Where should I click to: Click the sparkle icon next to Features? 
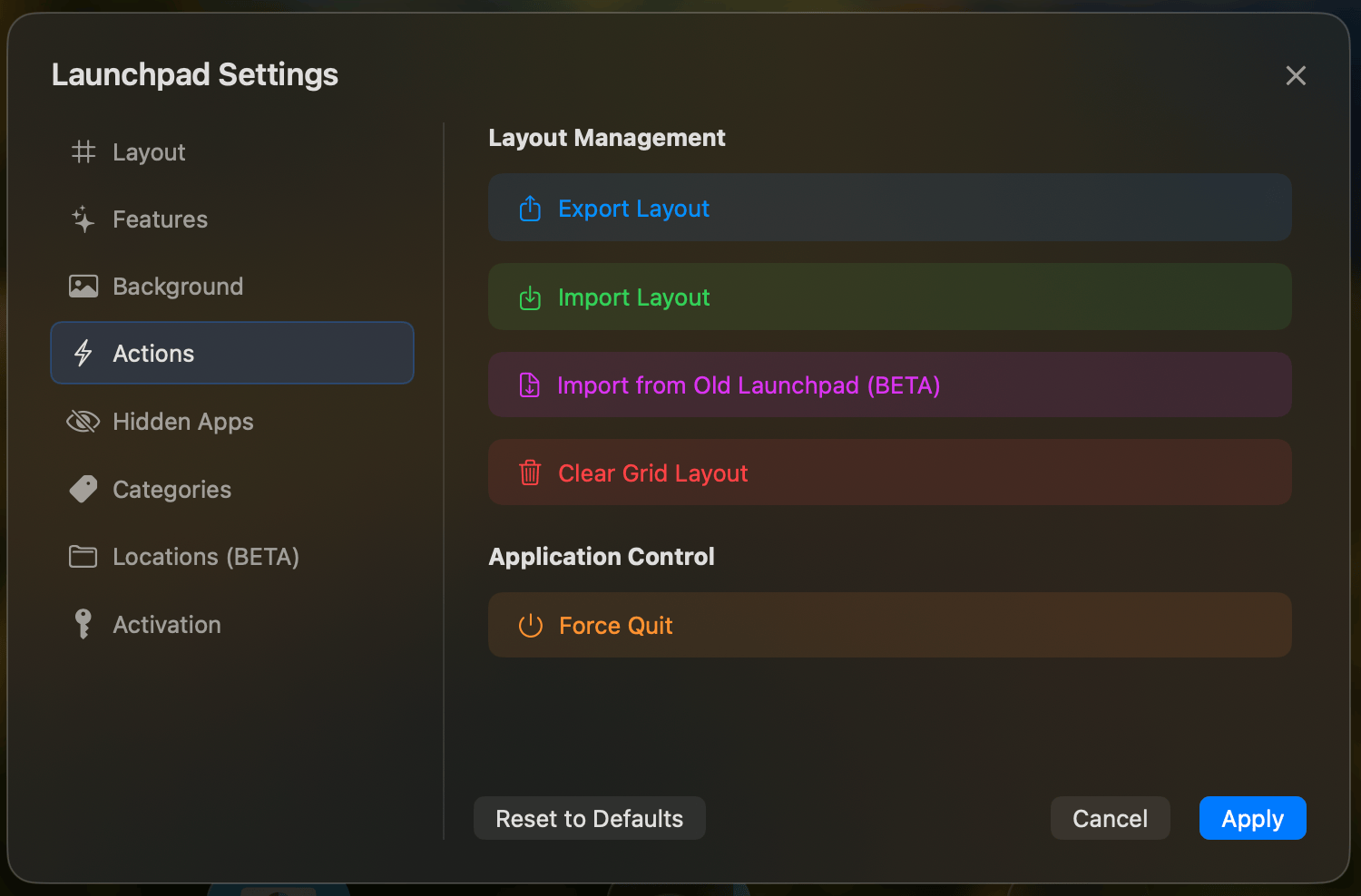point(83,219)
